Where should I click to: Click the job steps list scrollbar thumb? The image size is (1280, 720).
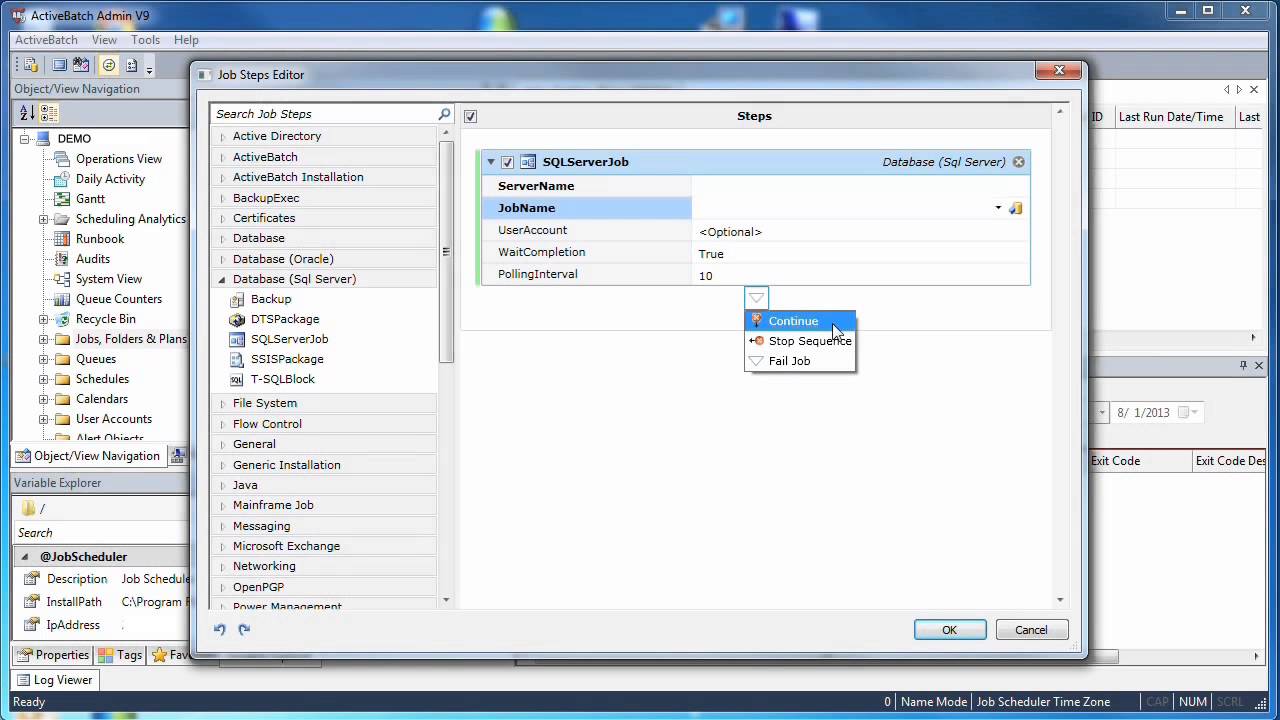(446, 252)
